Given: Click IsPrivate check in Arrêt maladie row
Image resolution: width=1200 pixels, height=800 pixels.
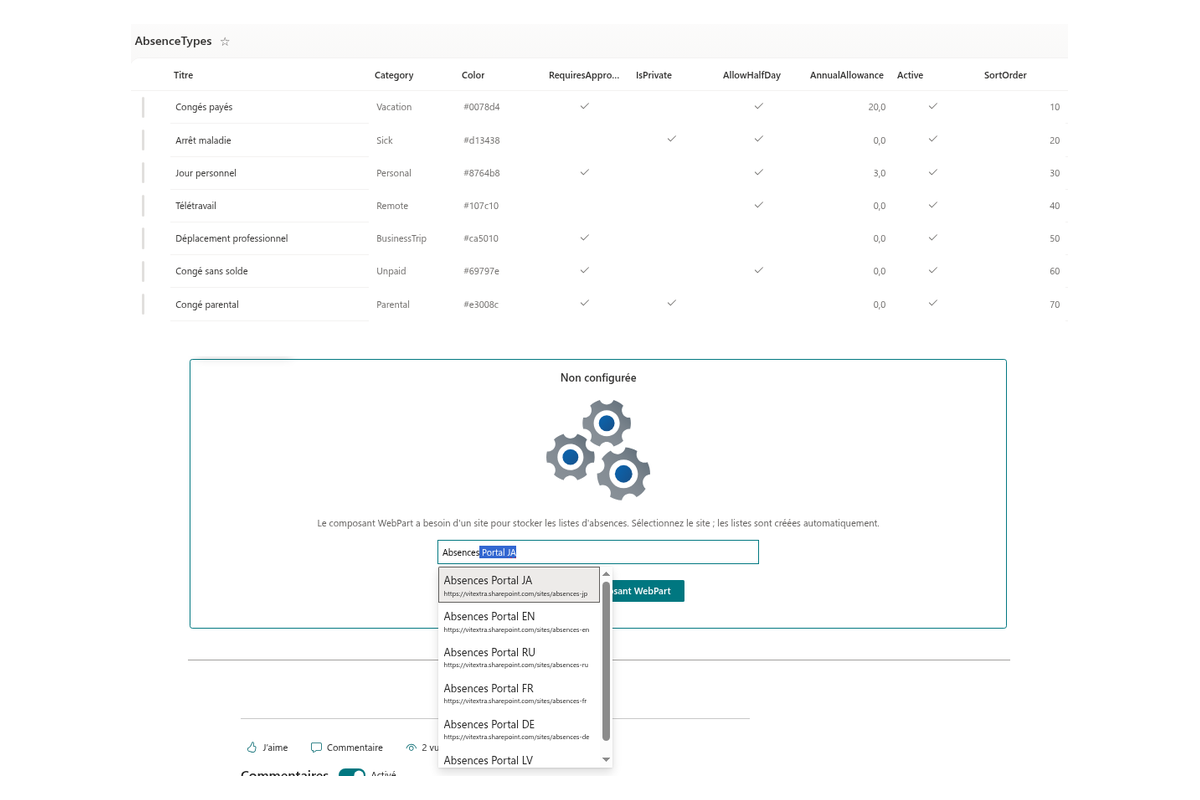Looking at the screenshot, I should tap(672, 139).
